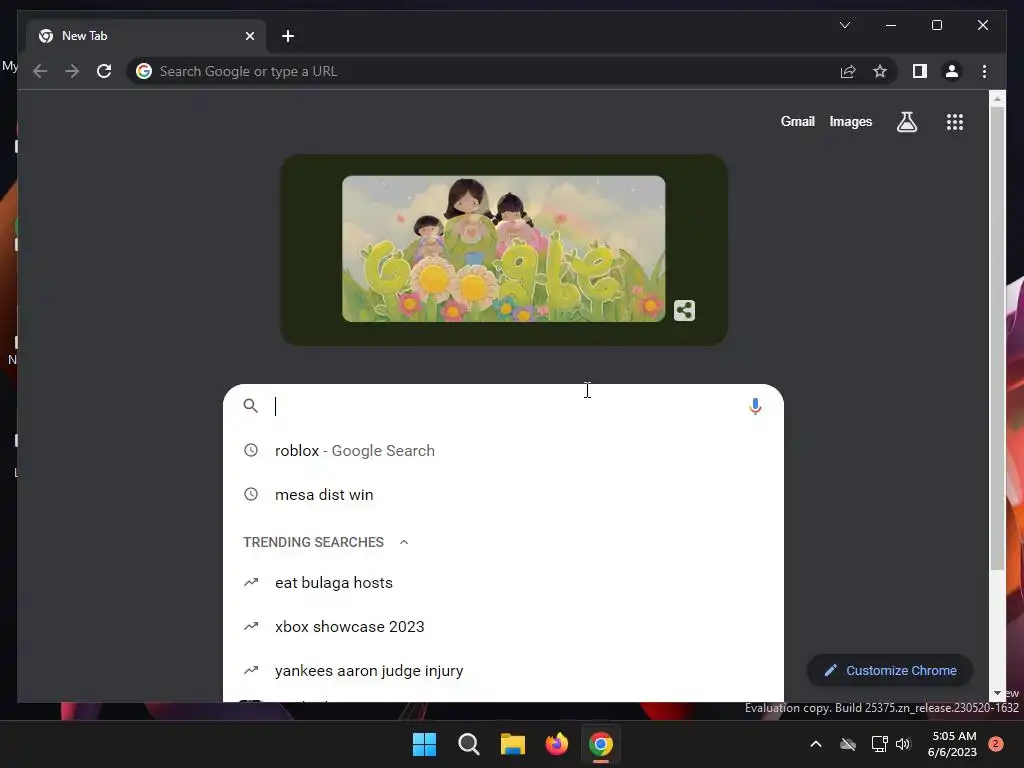Share this page via the share icon
The width and height of the screenshot is (1024, 768).
[848, 71]
